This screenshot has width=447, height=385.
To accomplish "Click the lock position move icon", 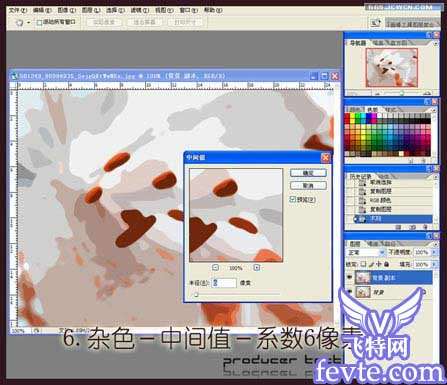I will pos(379,264).
